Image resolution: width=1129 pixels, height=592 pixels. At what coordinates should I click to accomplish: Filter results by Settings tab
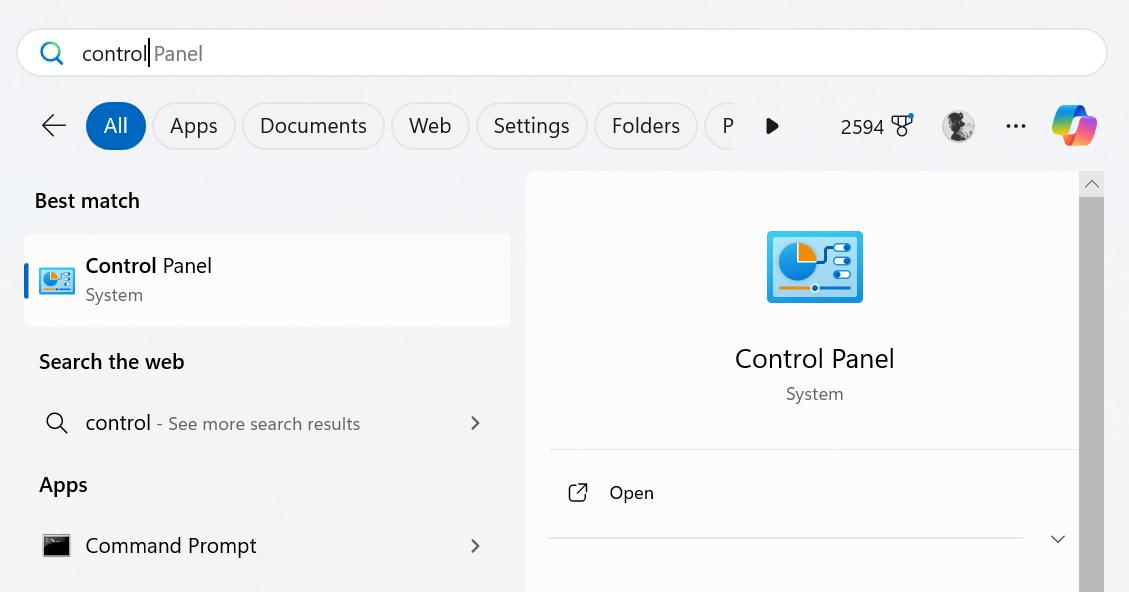pos(531,126)
